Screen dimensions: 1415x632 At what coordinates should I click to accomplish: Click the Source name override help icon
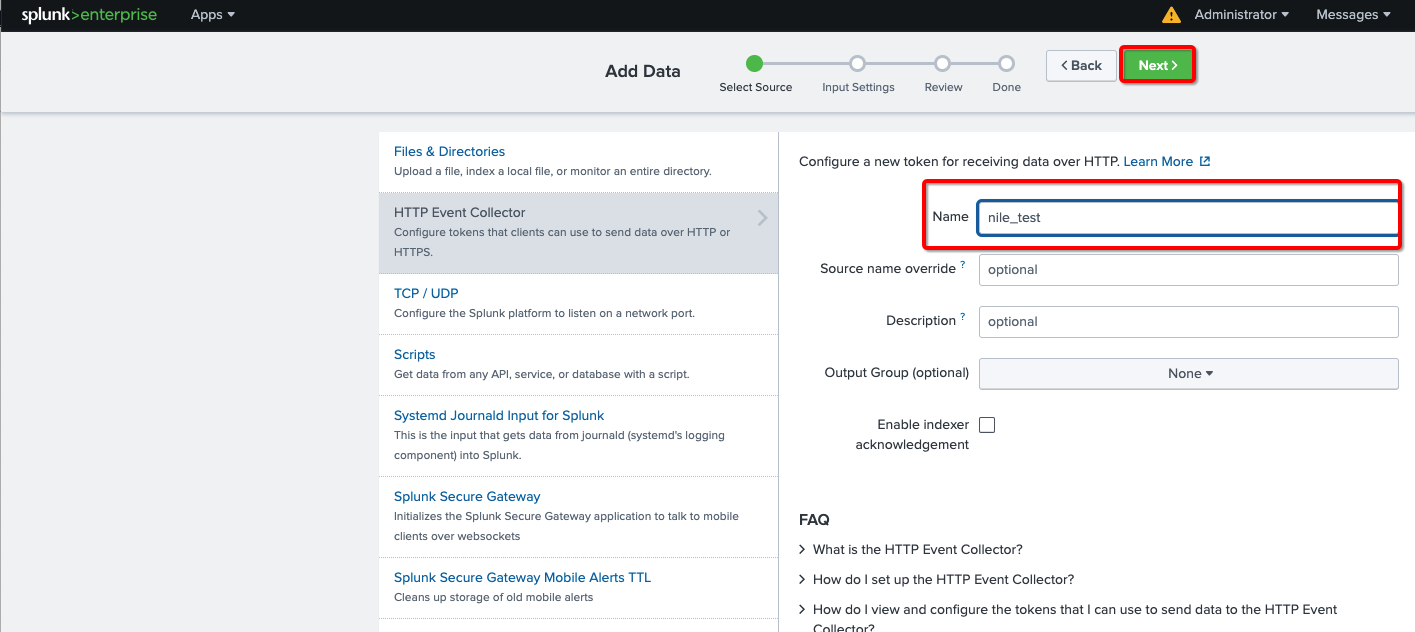(x=963, y=265)
